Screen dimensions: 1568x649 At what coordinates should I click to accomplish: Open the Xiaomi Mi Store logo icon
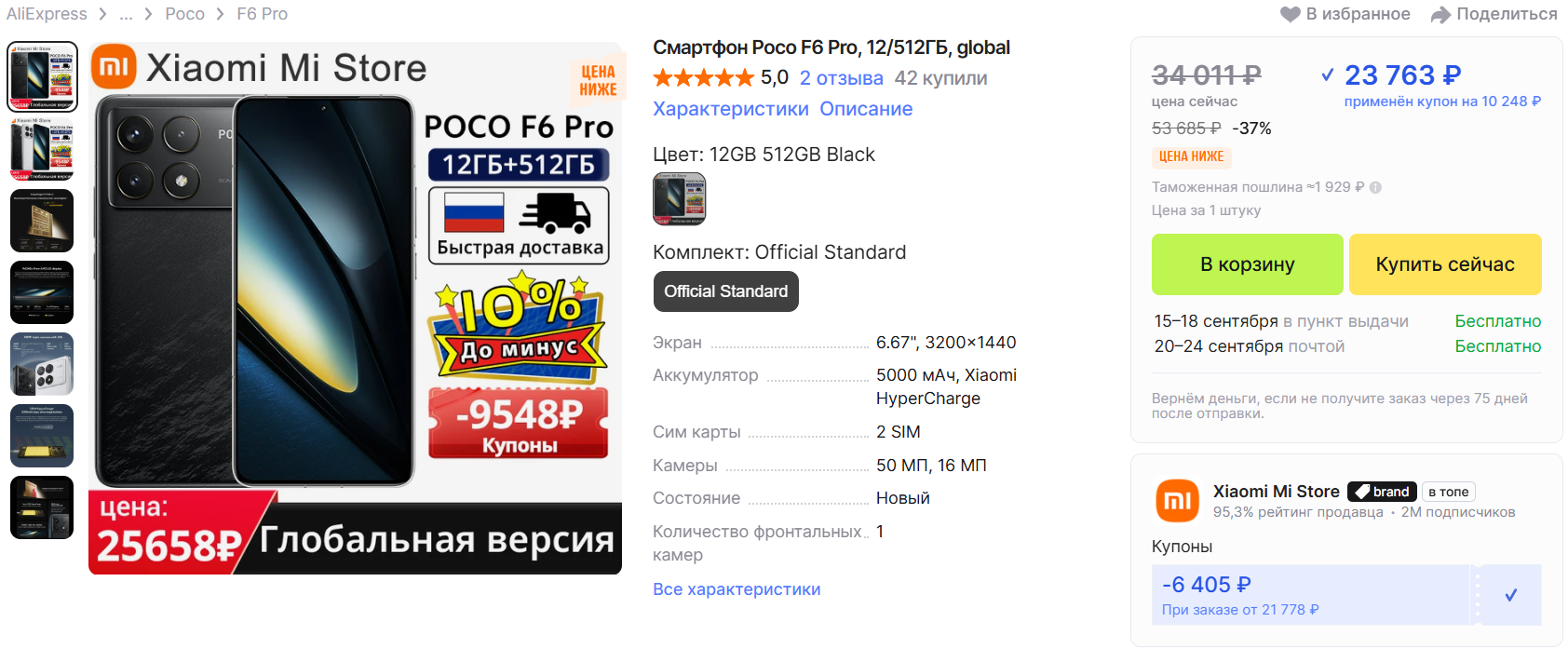(1178, 501)
